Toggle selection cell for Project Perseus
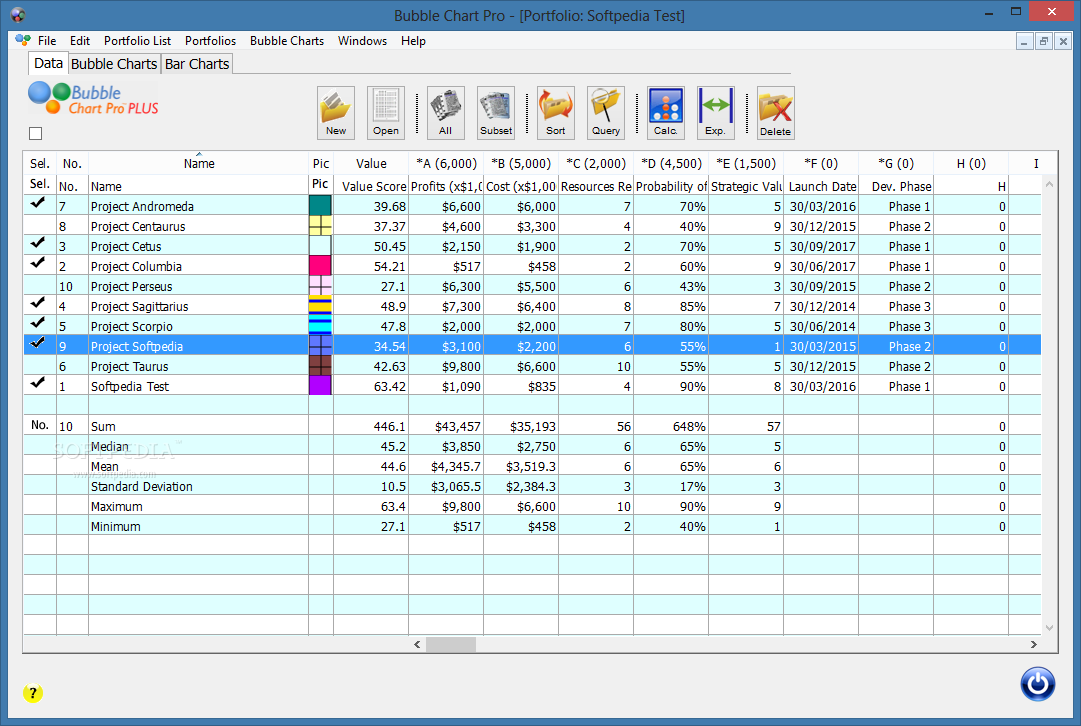The image size is (1081, 726). (x=39, y=285)
